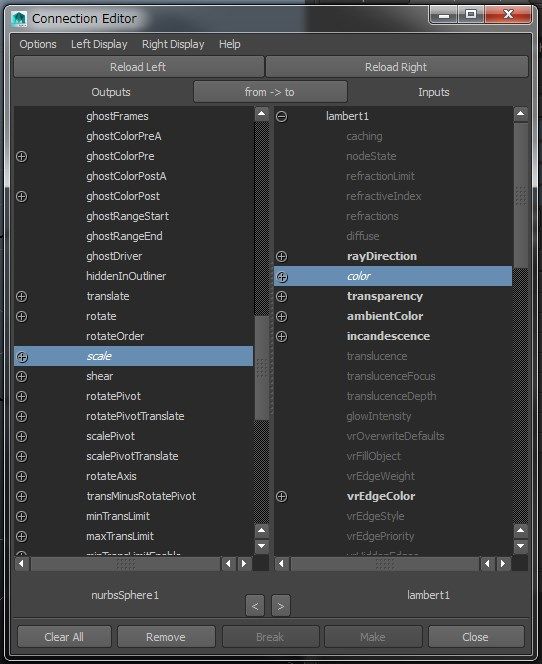The height and width of the screenshot is (664, 542).
Task: Open the Right Display menu
Action: [173, 44]
